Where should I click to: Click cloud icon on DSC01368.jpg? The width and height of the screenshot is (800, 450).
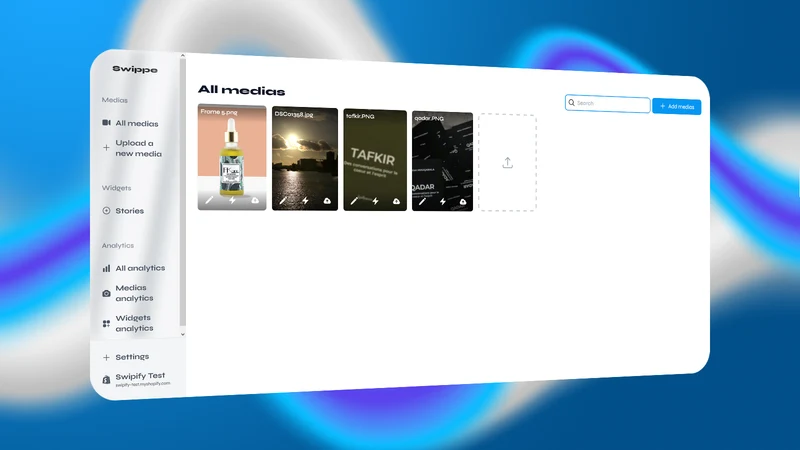[327, 201]
